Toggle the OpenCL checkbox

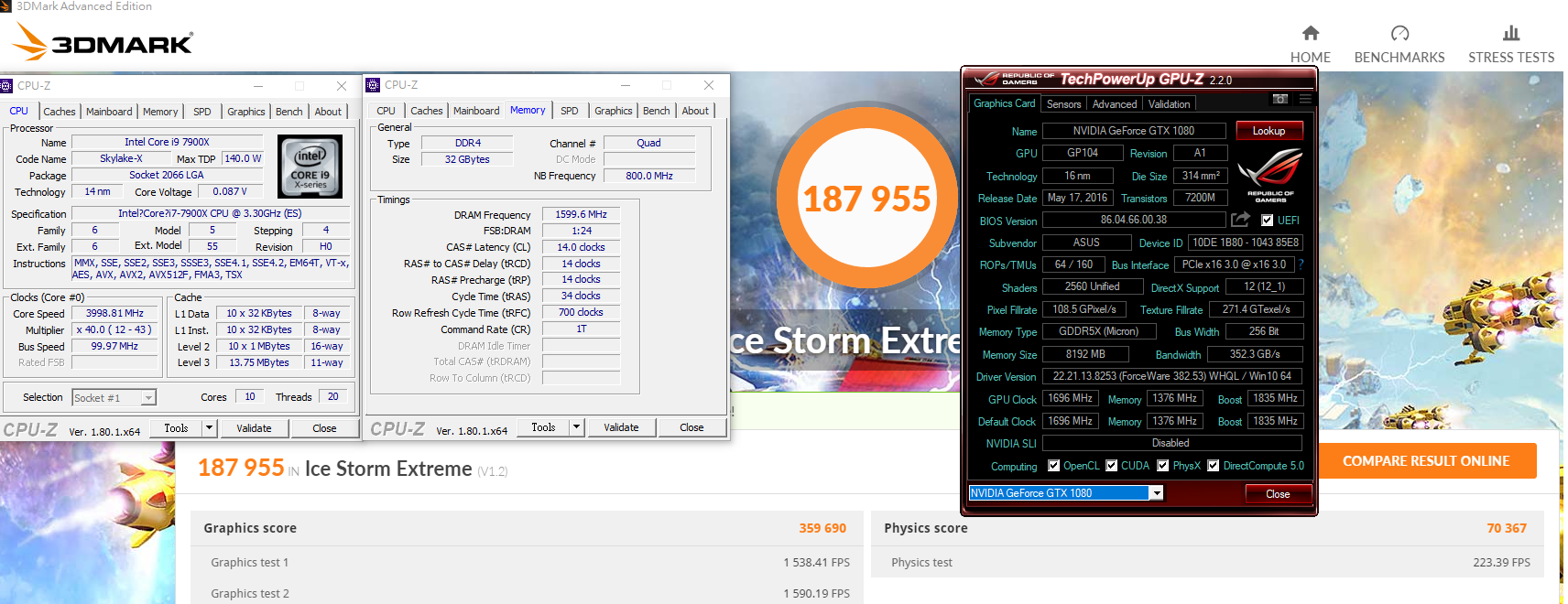1053,466
